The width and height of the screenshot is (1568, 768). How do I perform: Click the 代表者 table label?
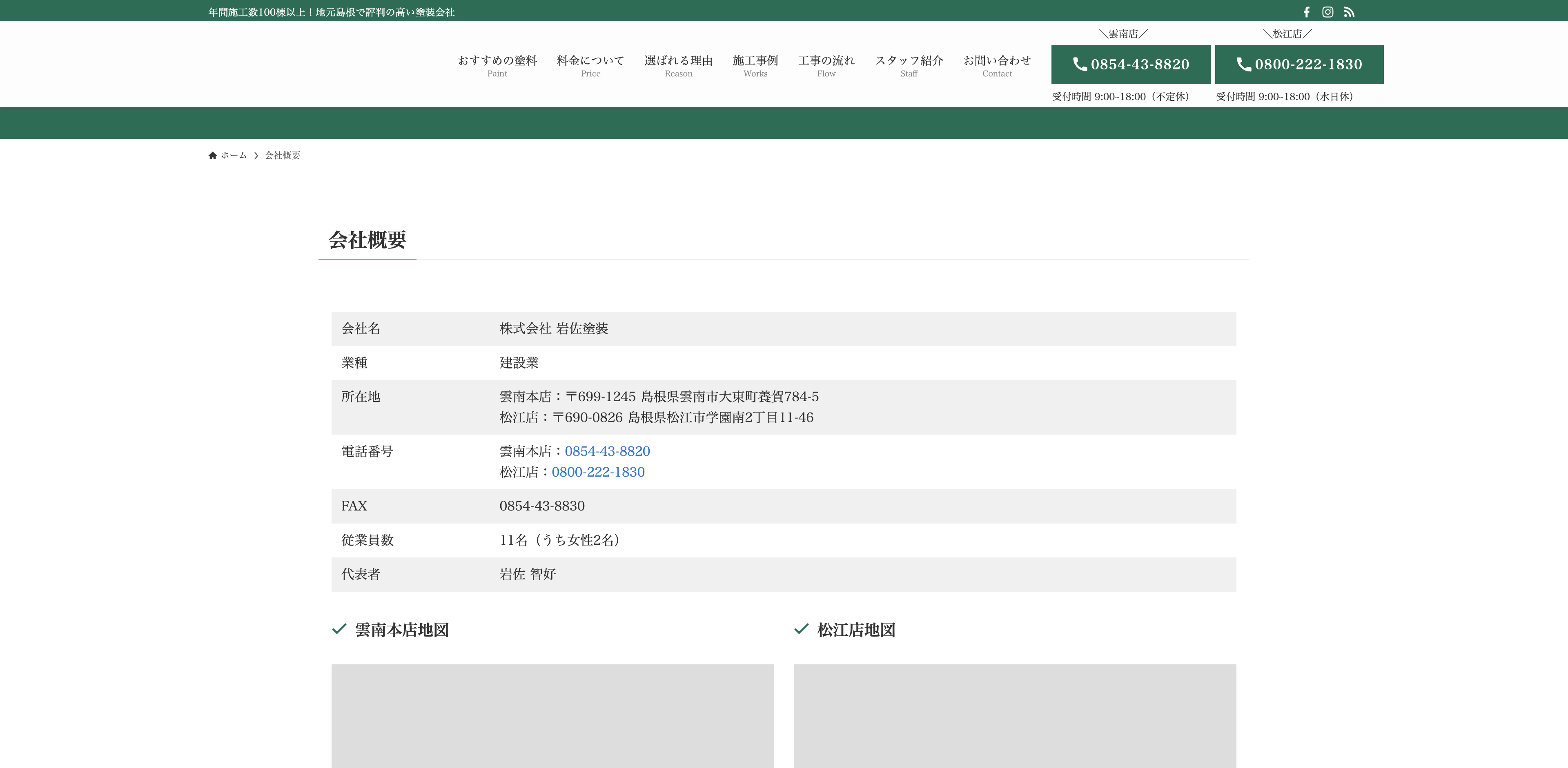[360, 575]
